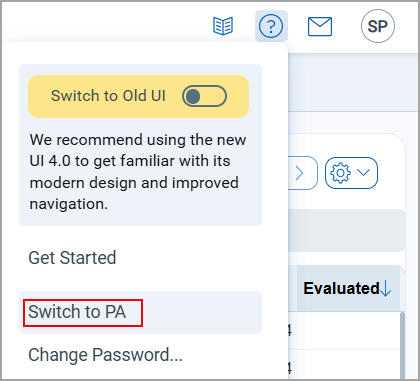The width and height of the screenshot is (420, 381).
Task: Open the mail envelope icon
Action: (x=320, y=26)
